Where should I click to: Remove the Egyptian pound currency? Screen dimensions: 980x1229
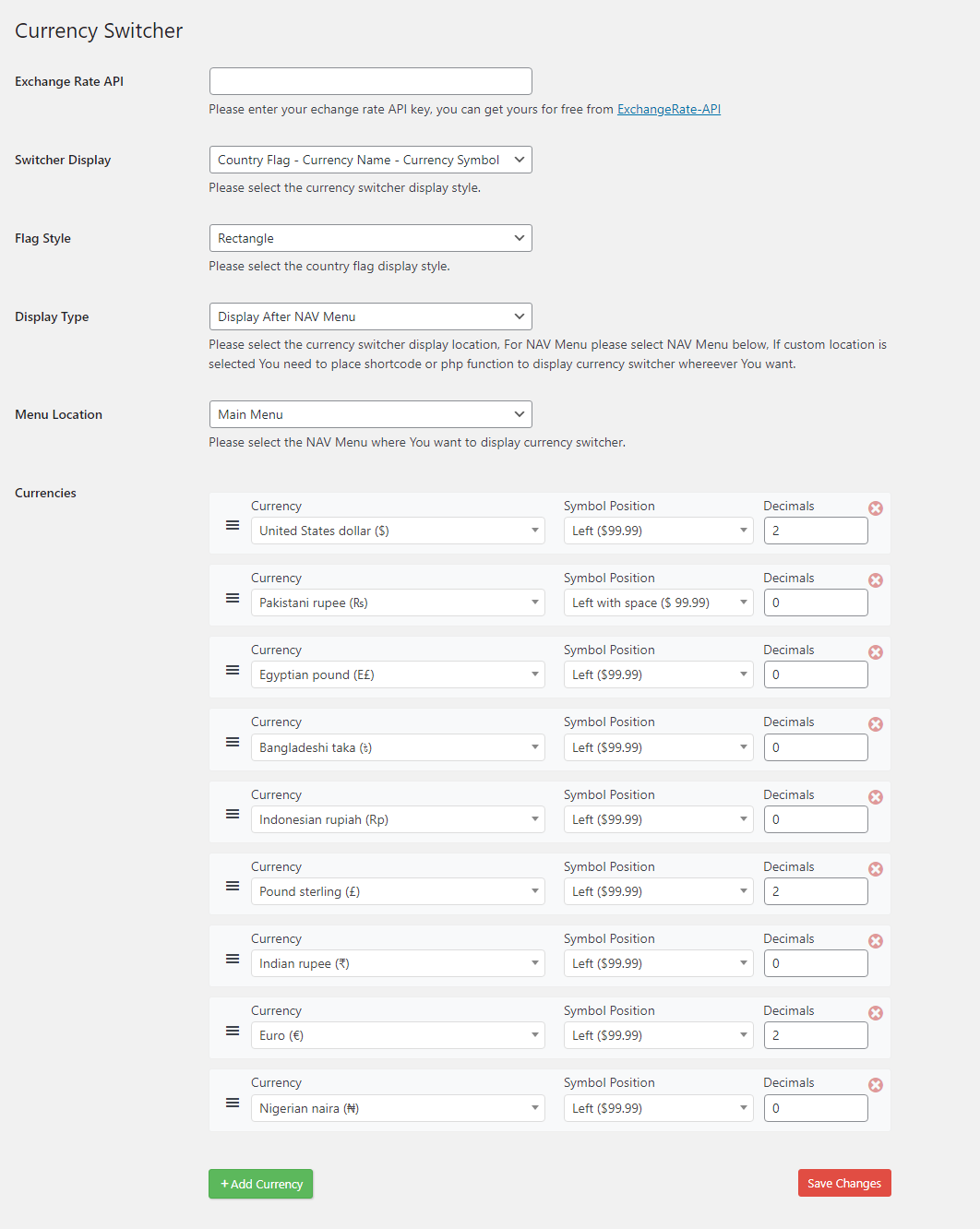(875, 651)
